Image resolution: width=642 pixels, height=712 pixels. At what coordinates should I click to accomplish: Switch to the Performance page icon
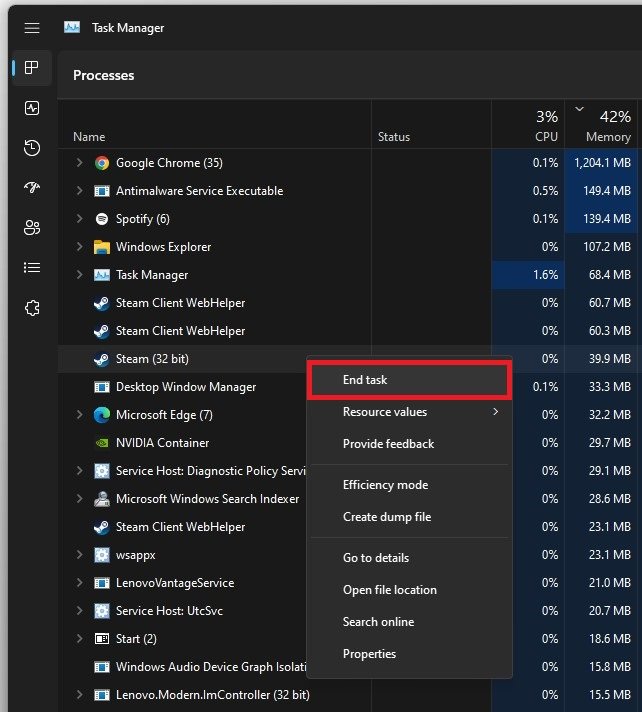[32, 108]
